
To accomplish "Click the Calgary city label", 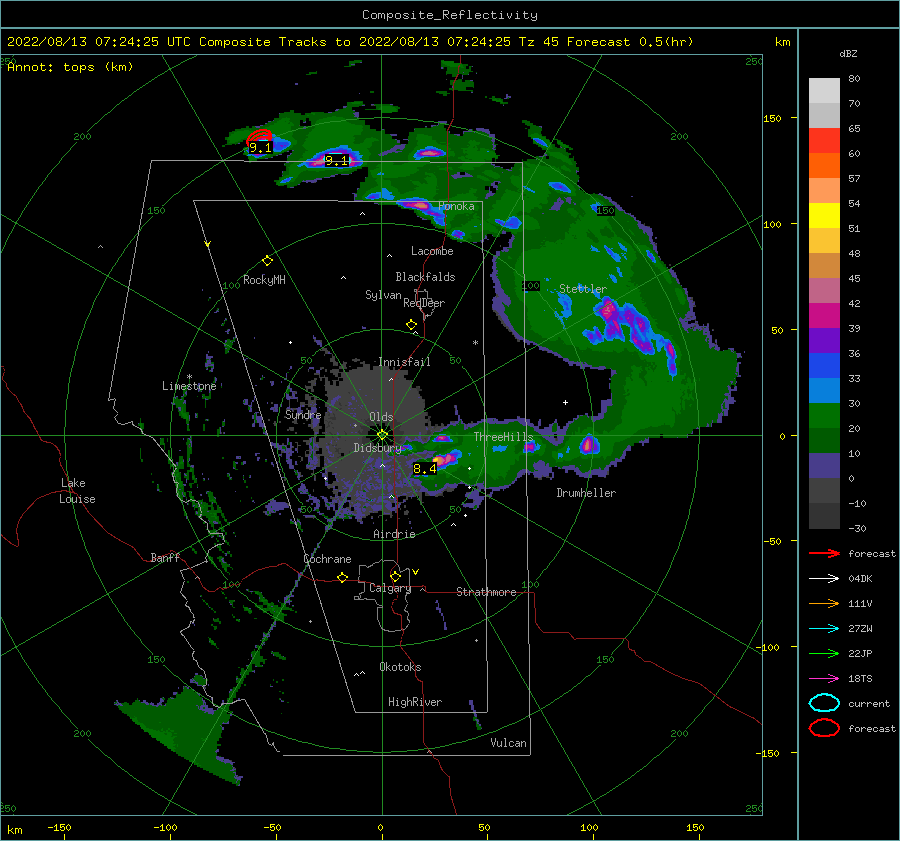I will 390,588.
